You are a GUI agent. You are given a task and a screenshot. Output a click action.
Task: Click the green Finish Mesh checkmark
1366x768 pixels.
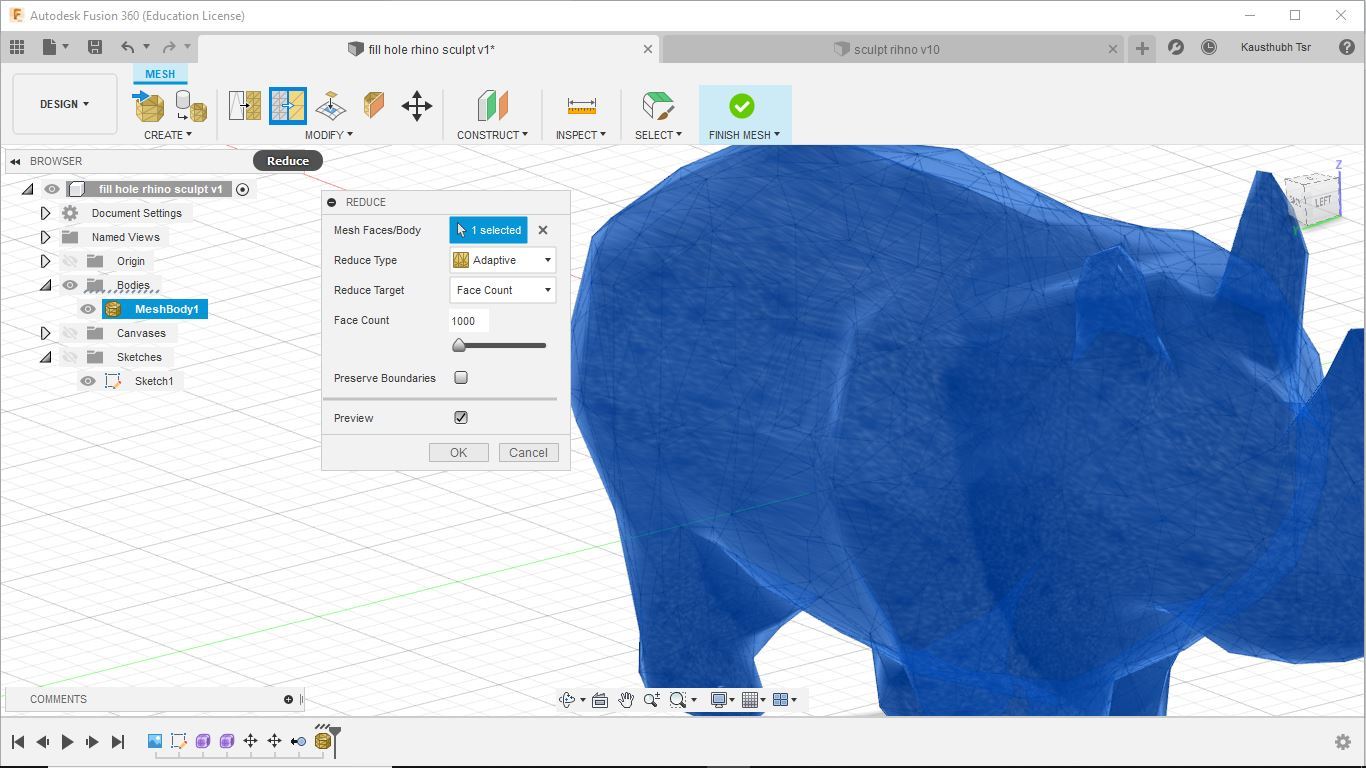742,106
